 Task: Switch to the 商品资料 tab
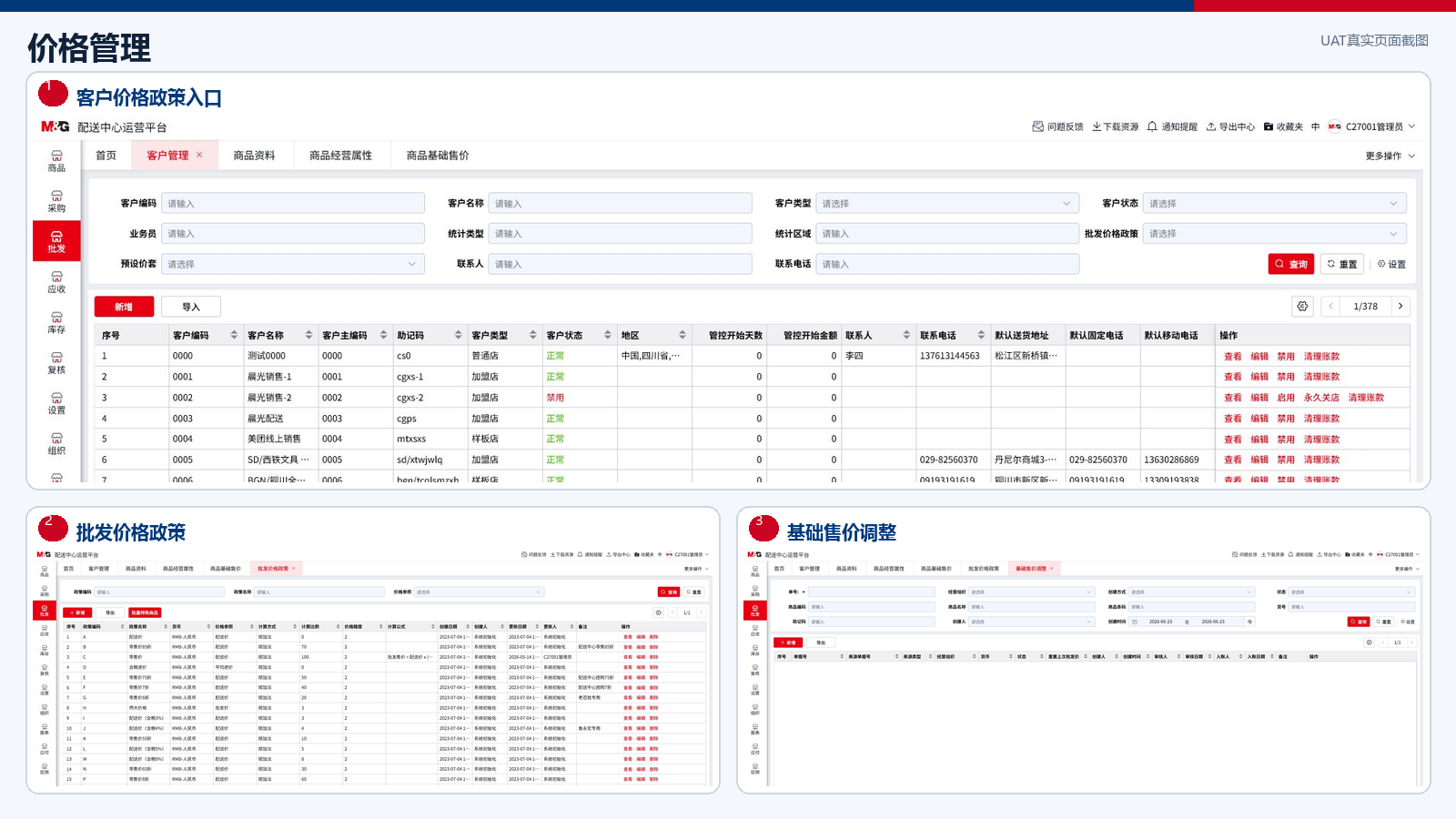(254, 156)
